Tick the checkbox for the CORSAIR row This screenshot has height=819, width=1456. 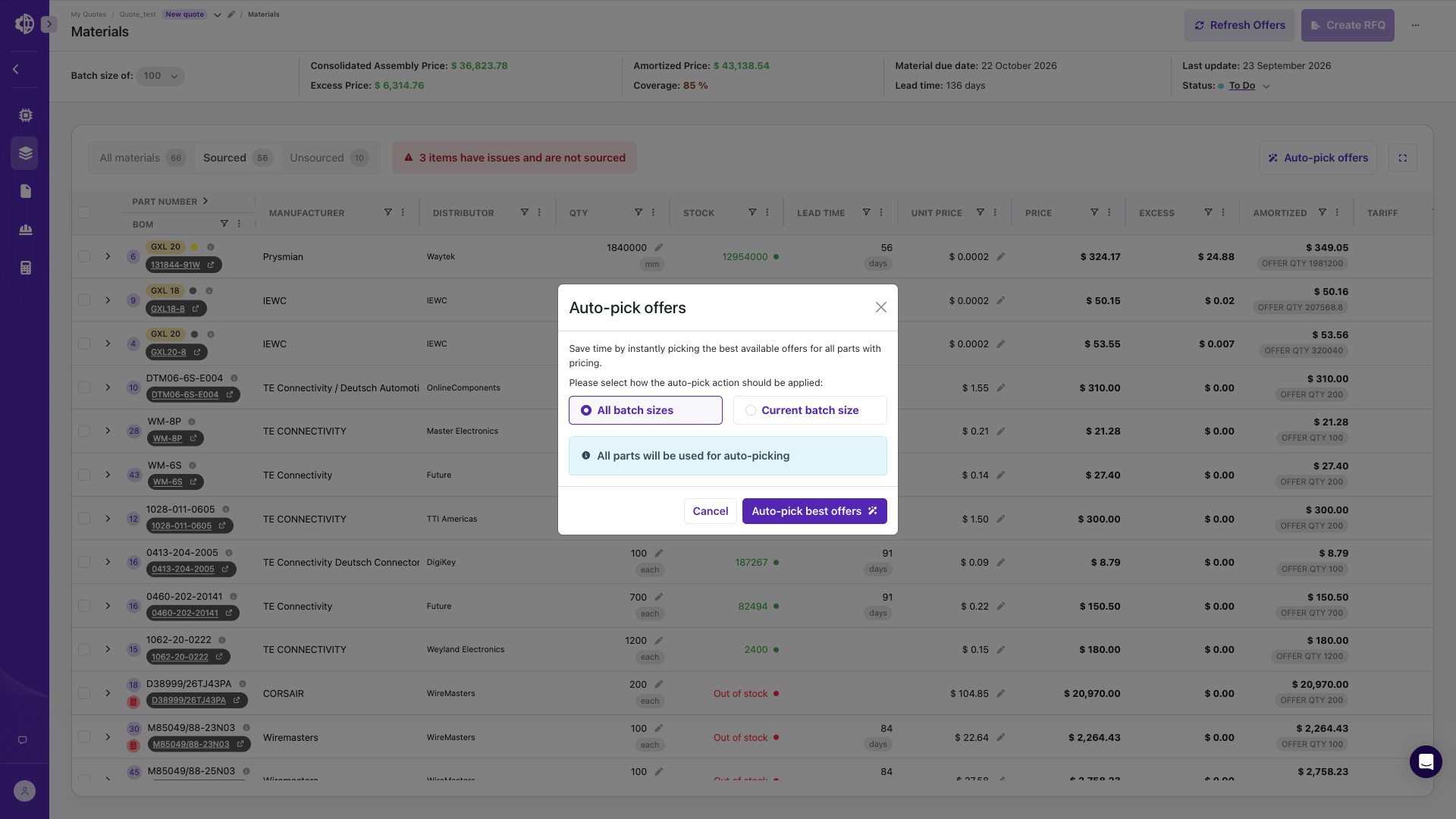tap(84, 693)
